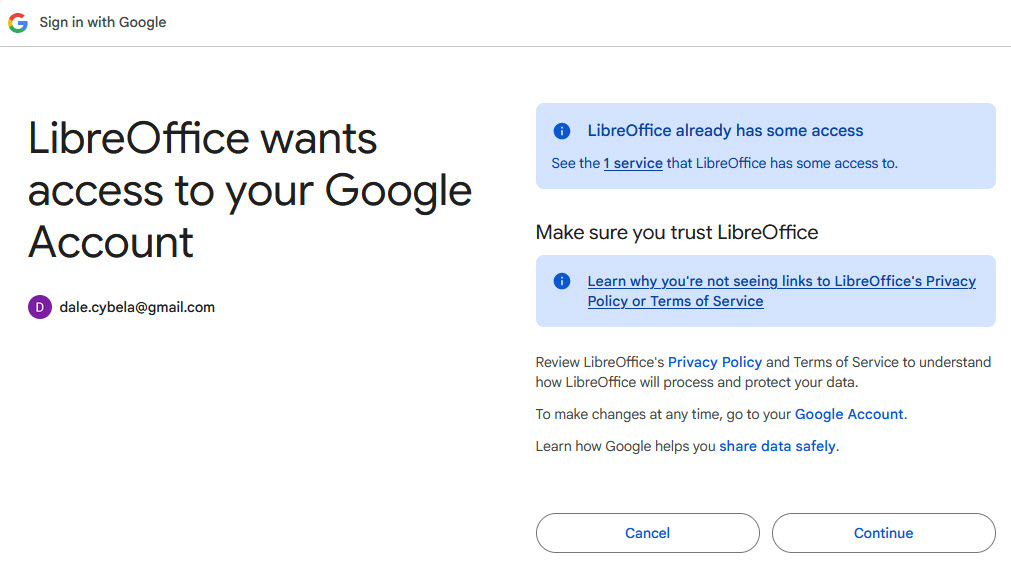Click the "Make sure you trust LibreOffice" heading
Viewport: 1011px width, 569px height.
point(677,233)
